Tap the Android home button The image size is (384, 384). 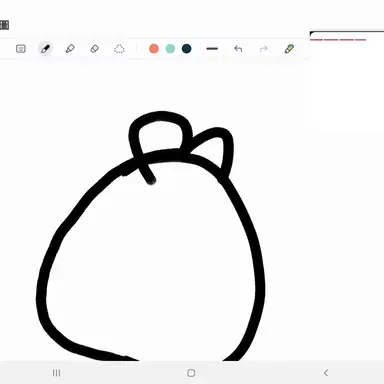coord(191,373)
